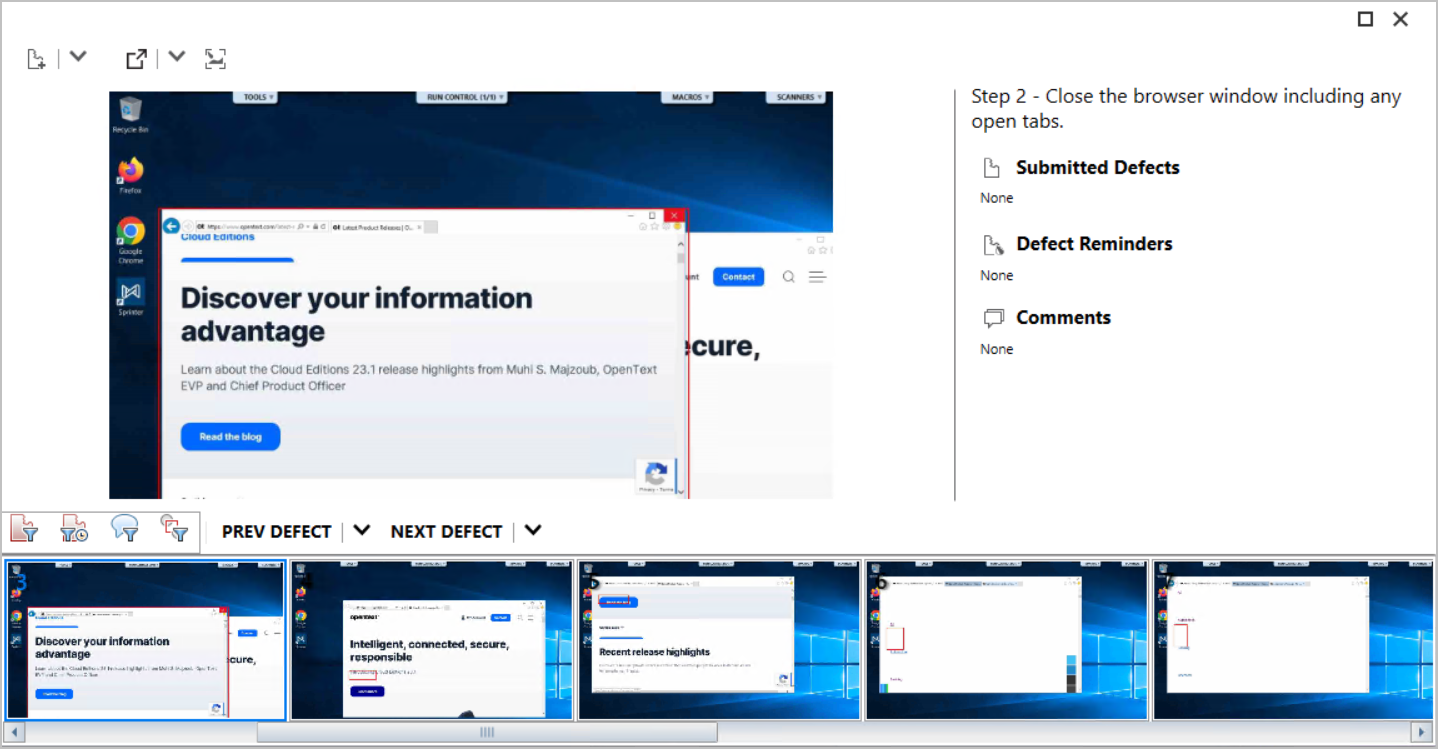Toggle the defect reminders filter
1438x749 pixels.
[x=74, y=529]
